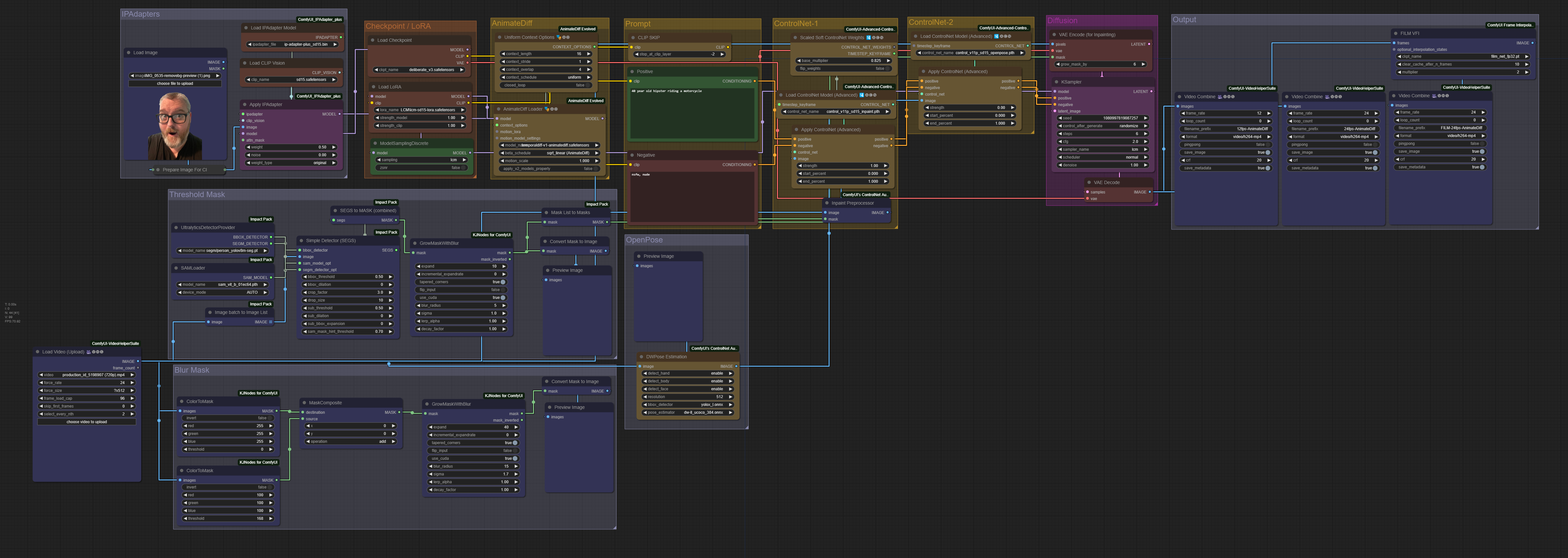The image size is (1568, 558).
Task: Collapse the Negative prompt node title dot
Action: [632, 155]
